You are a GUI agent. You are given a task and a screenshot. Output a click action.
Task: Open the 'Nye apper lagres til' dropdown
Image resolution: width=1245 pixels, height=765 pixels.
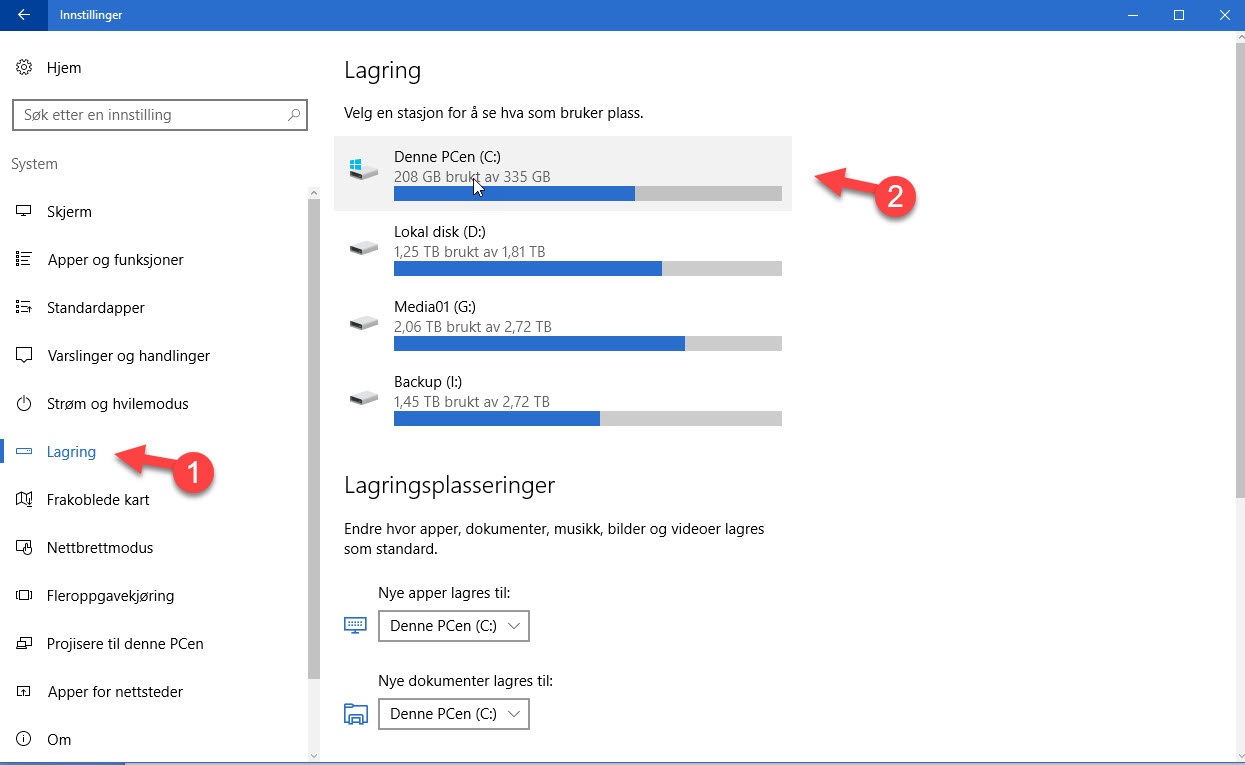[x=453, y=626]
